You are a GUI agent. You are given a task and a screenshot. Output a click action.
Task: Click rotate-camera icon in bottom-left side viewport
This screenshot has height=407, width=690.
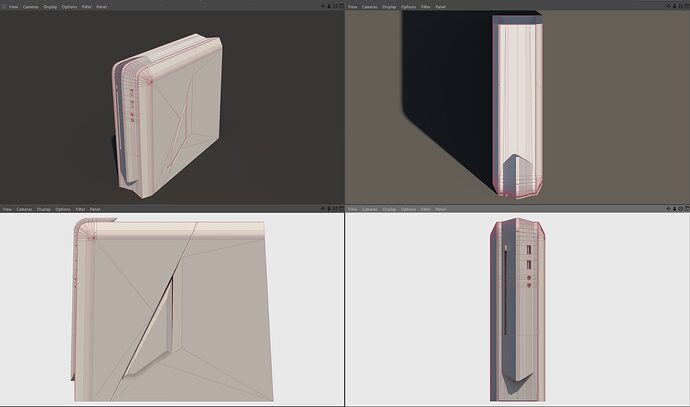tap(335, 209)
